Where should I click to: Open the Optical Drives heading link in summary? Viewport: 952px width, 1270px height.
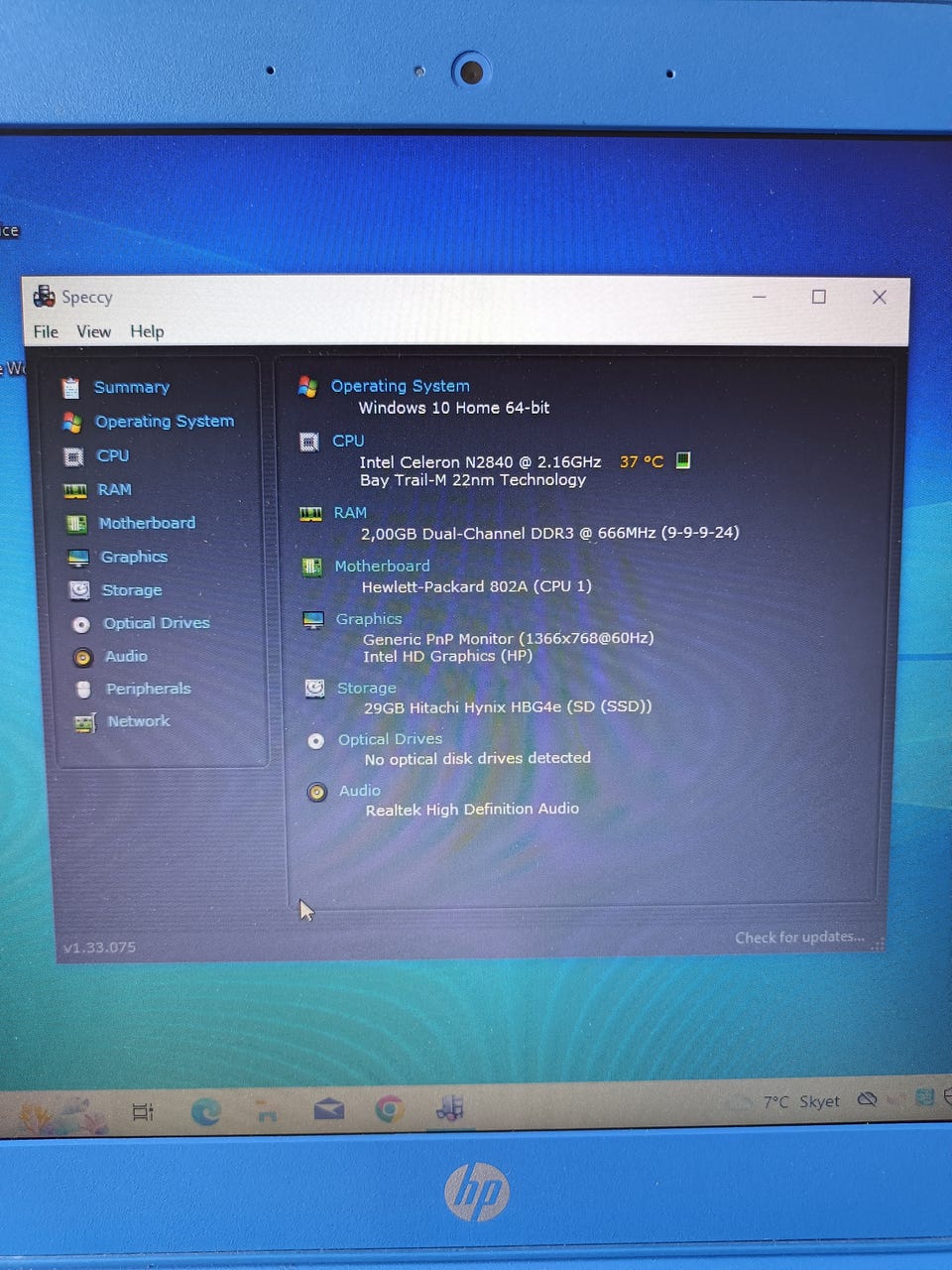pos(390,739)
